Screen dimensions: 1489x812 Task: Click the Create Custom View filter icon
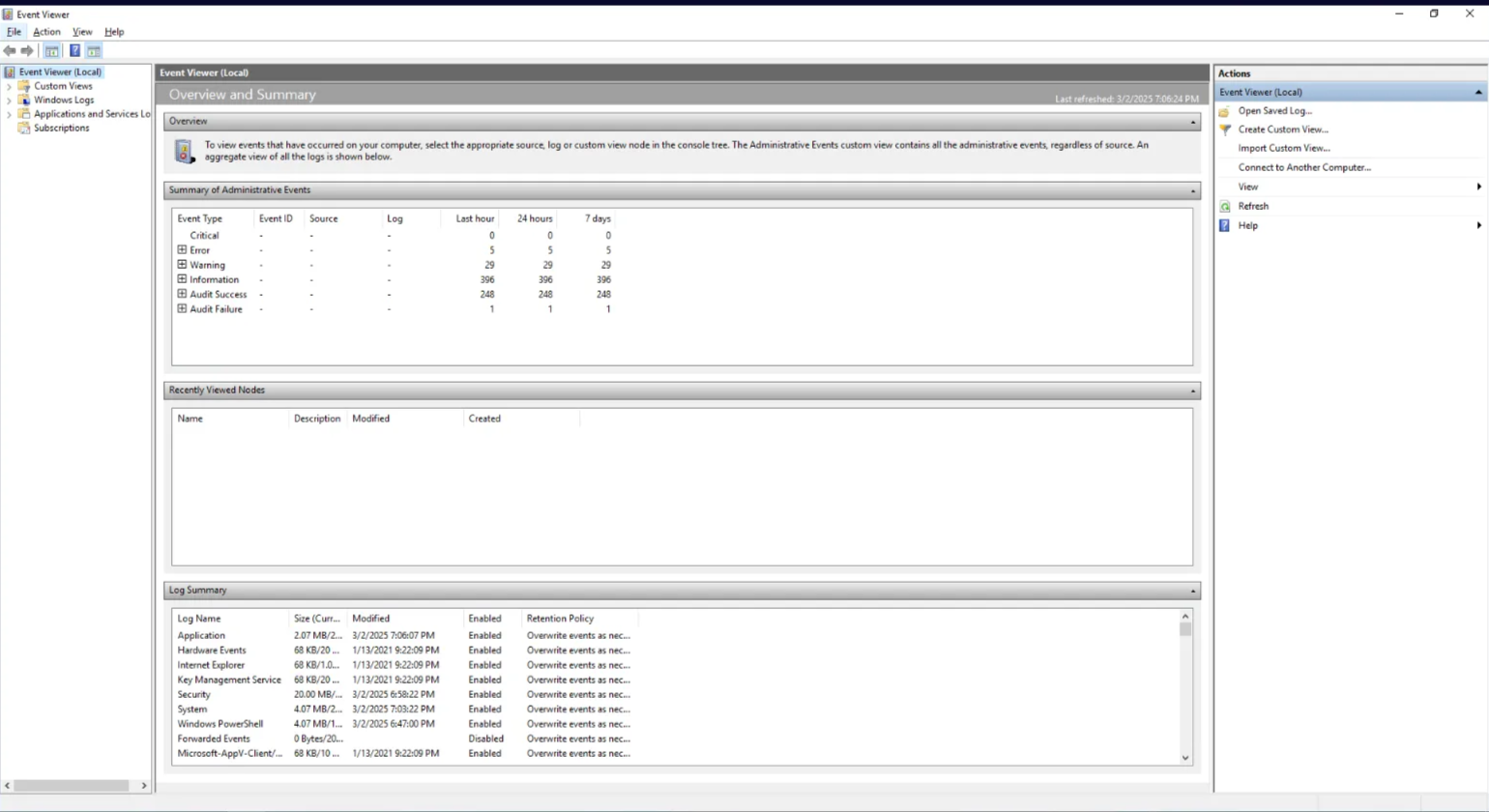click(1225, 130)
